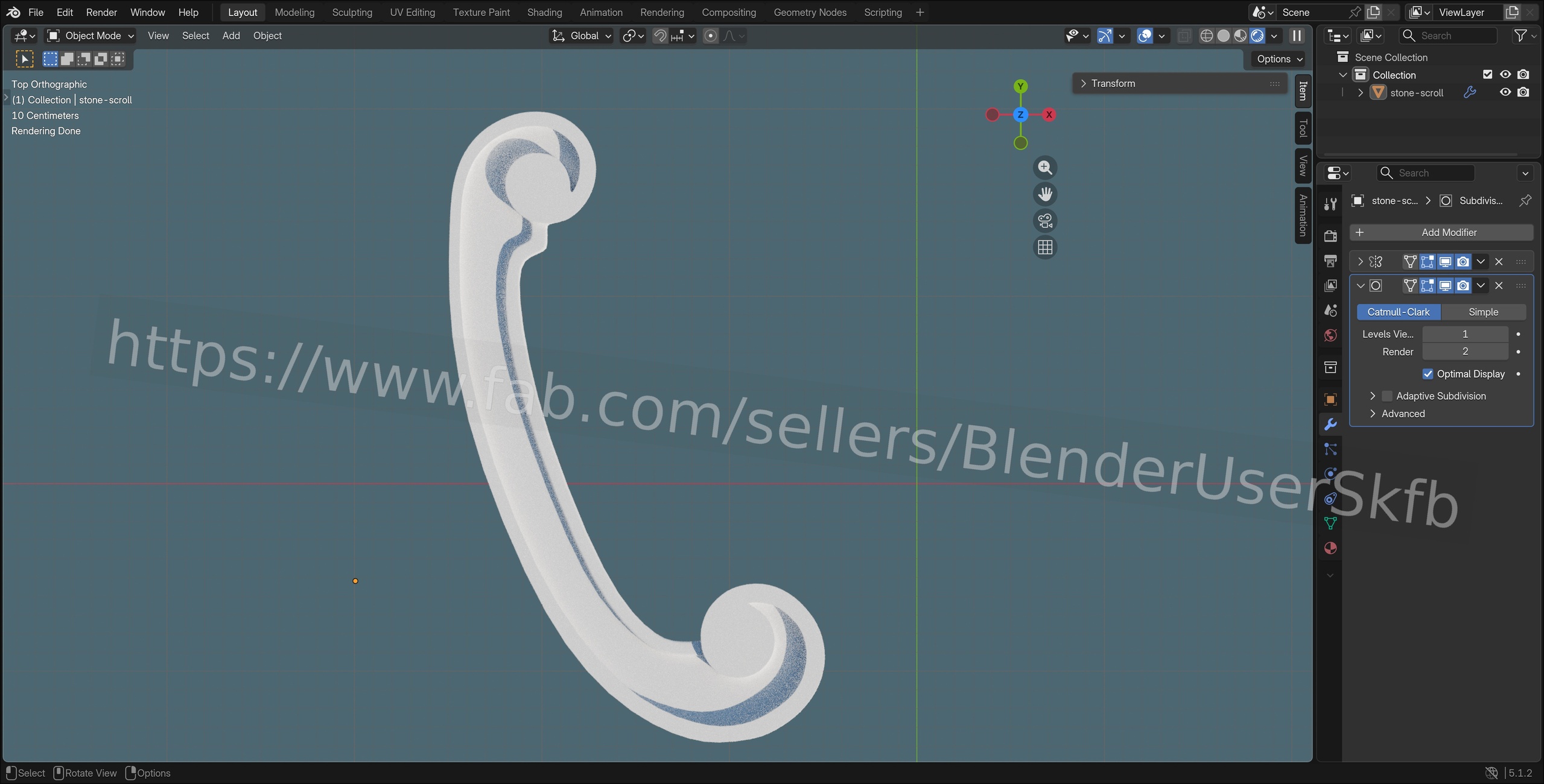Viewport: 1544px width, 784px height.
Task: Open the Global transform orientation dropdown
Action: coord(582,36)
